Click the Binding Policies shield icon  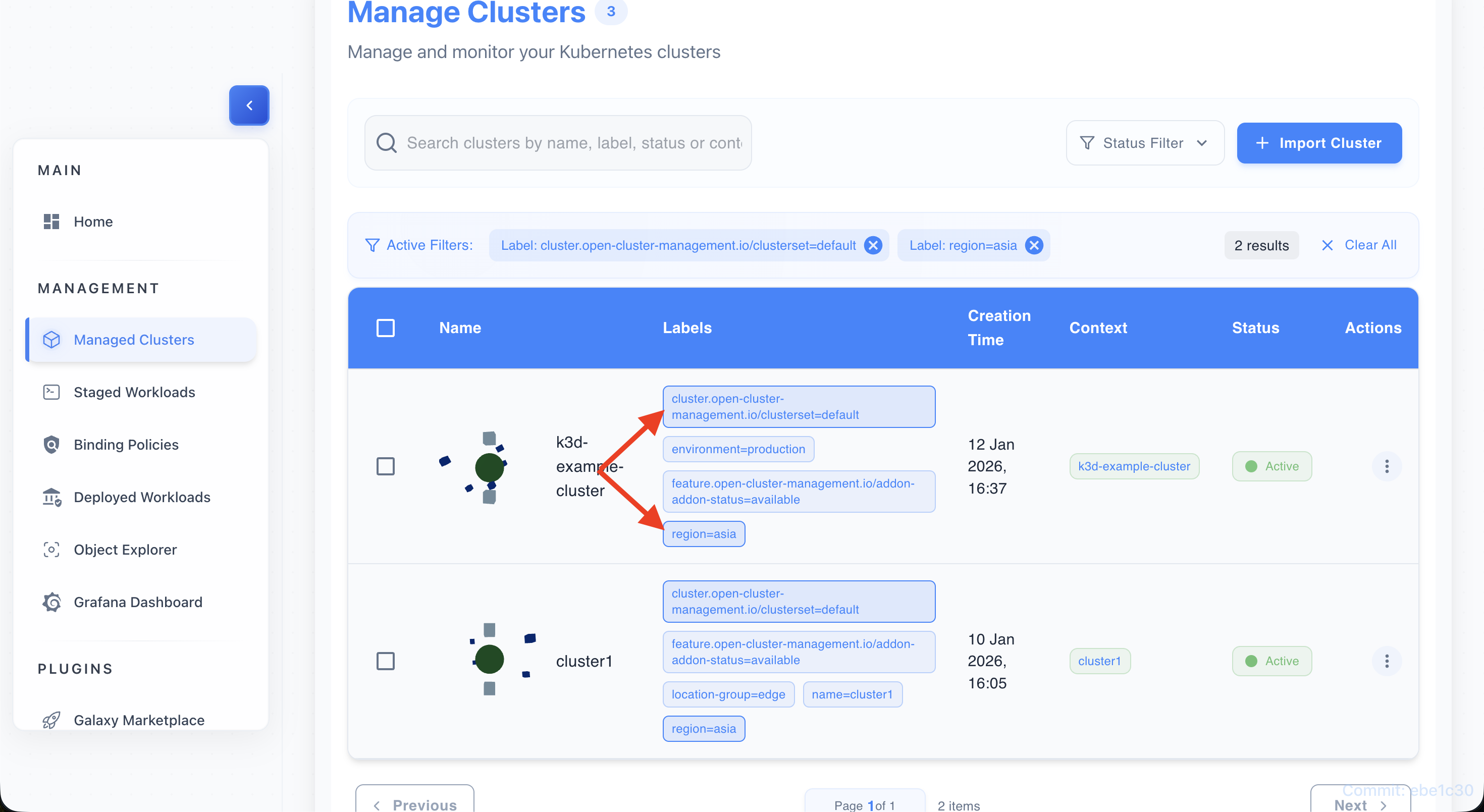[x=52, y=445]
